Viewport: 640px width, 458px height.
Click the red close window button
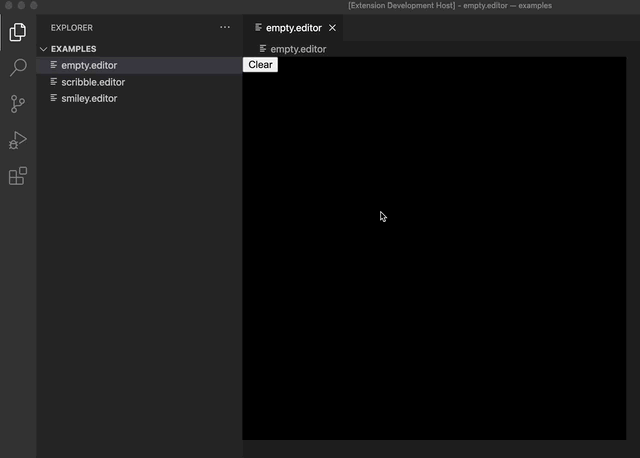(x=9, y=5)
